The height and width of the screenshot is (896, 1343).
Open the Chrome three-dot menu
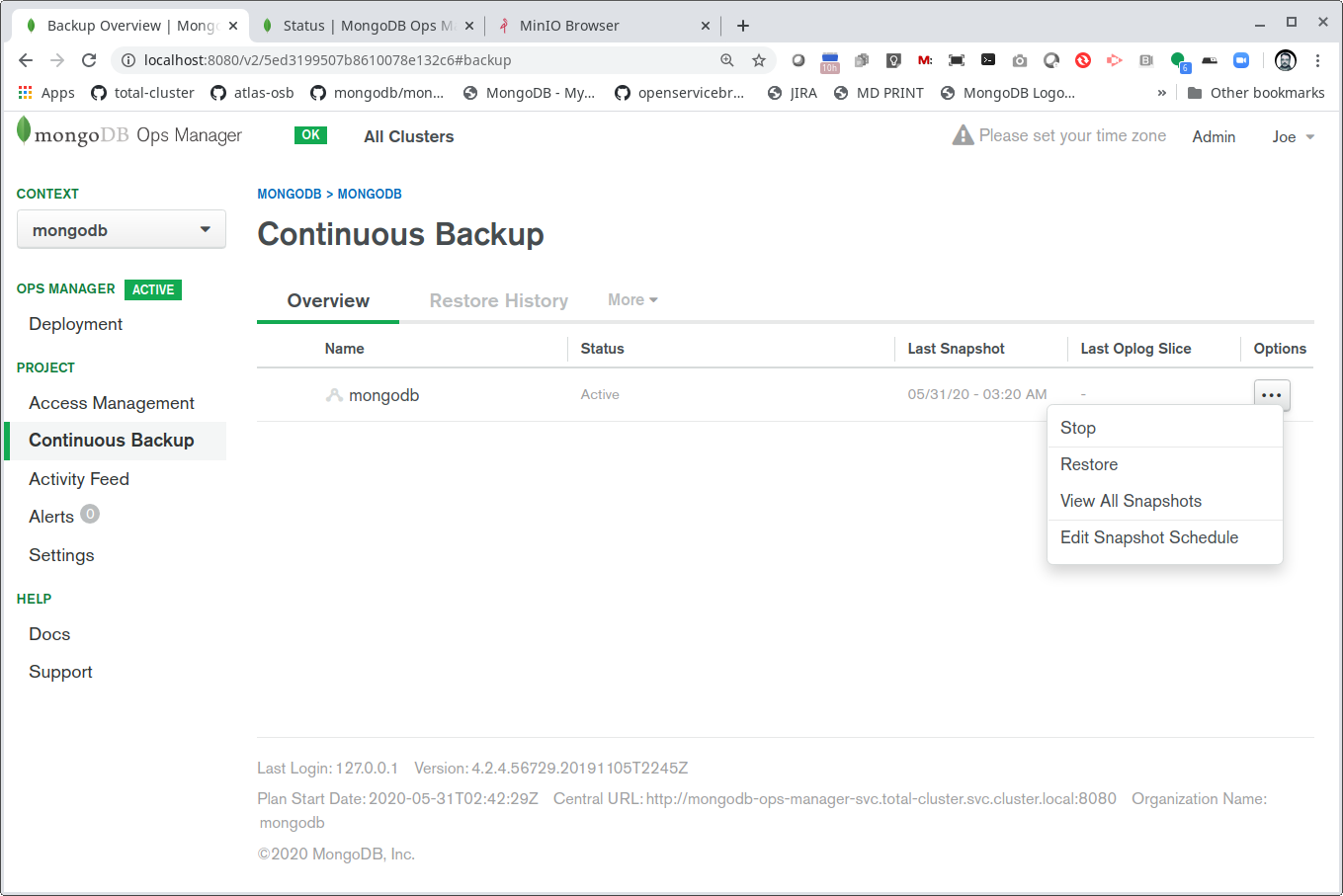point(1317,60)
